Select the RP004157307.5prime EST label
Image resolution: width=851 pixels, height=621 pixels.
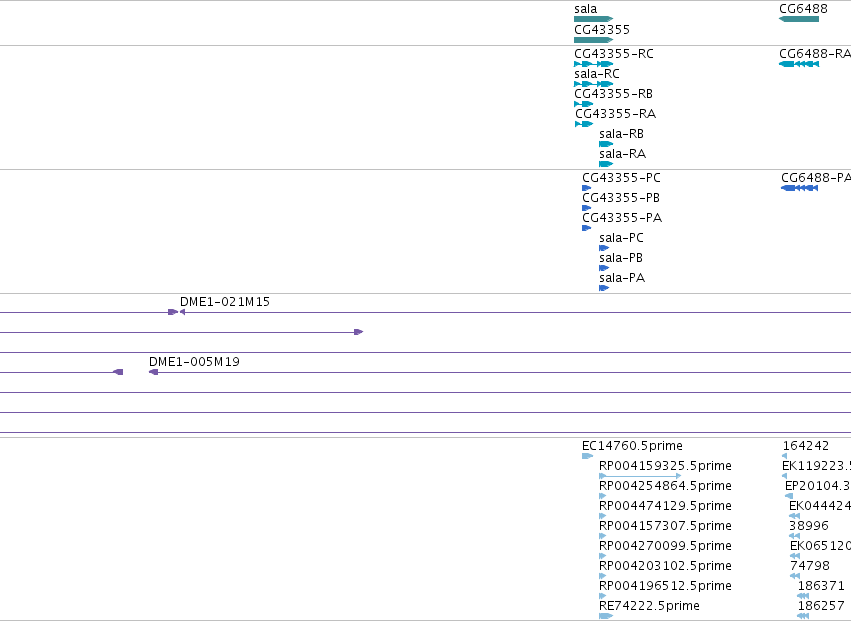point(665,527)
